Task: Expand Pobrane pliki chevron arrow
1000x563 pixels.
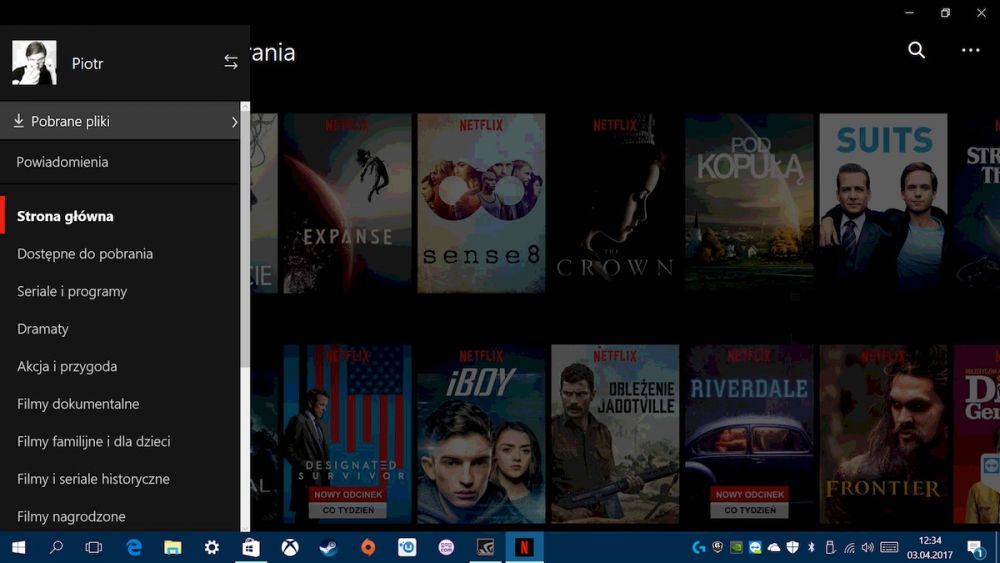Action: coord(234,122)
